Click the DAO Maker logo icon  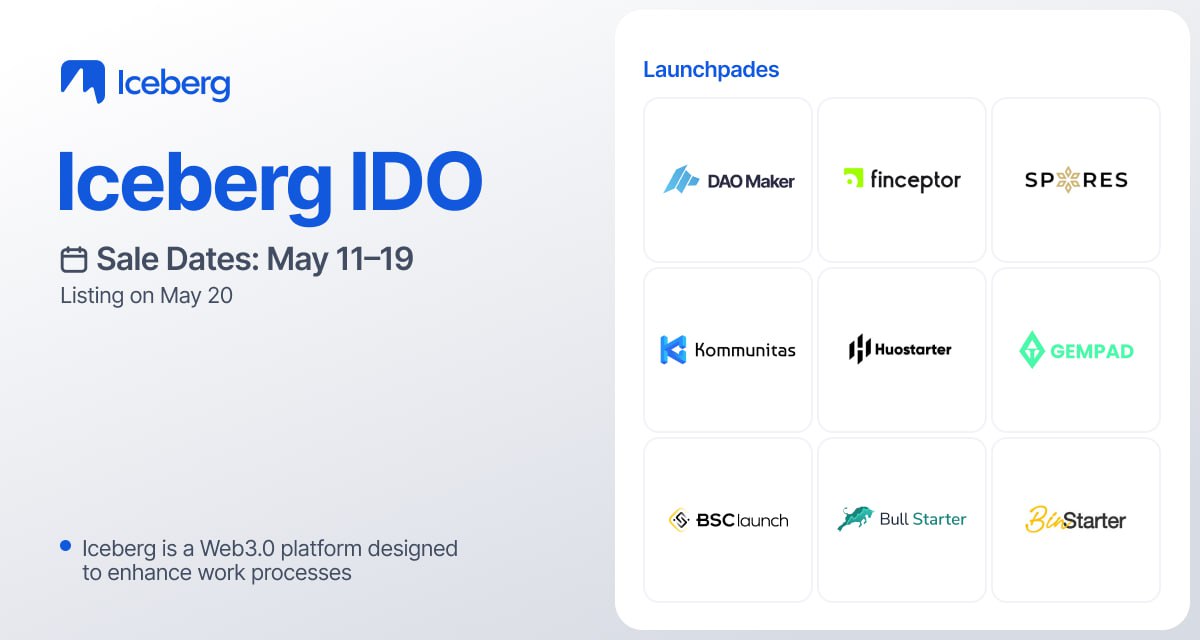pyautogui.click(x=681, y=180)
